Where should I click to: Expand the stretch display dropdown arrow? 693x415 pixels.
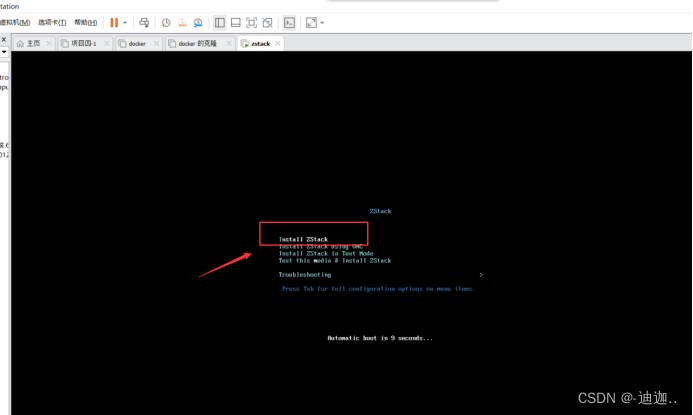click(322, 23)
